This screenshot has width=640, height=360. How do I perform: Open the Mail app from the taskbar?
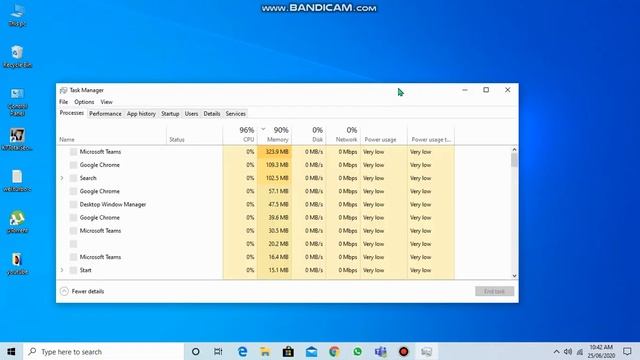[x=311, y=351]
